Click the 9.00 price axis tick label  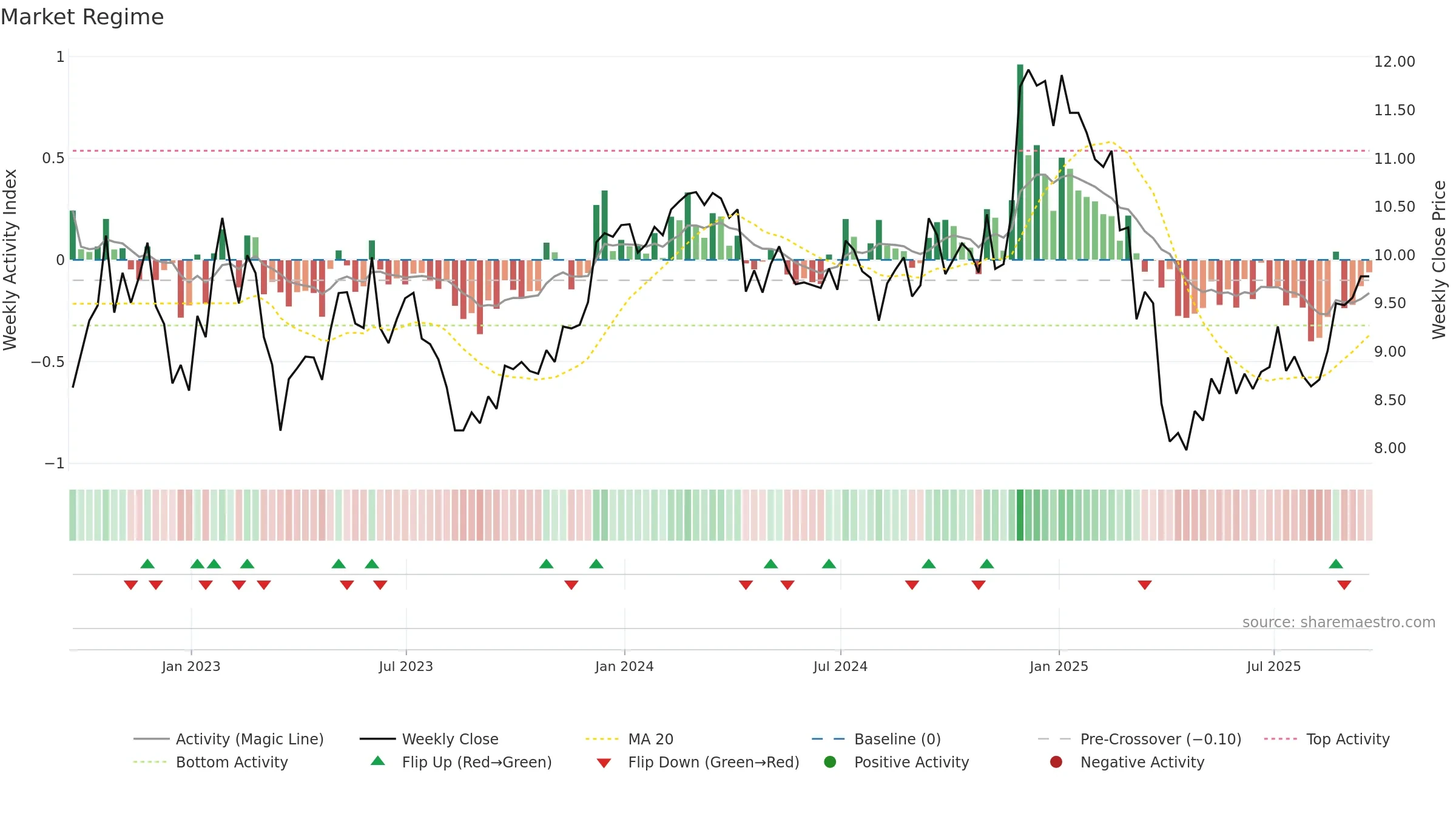1390,352
